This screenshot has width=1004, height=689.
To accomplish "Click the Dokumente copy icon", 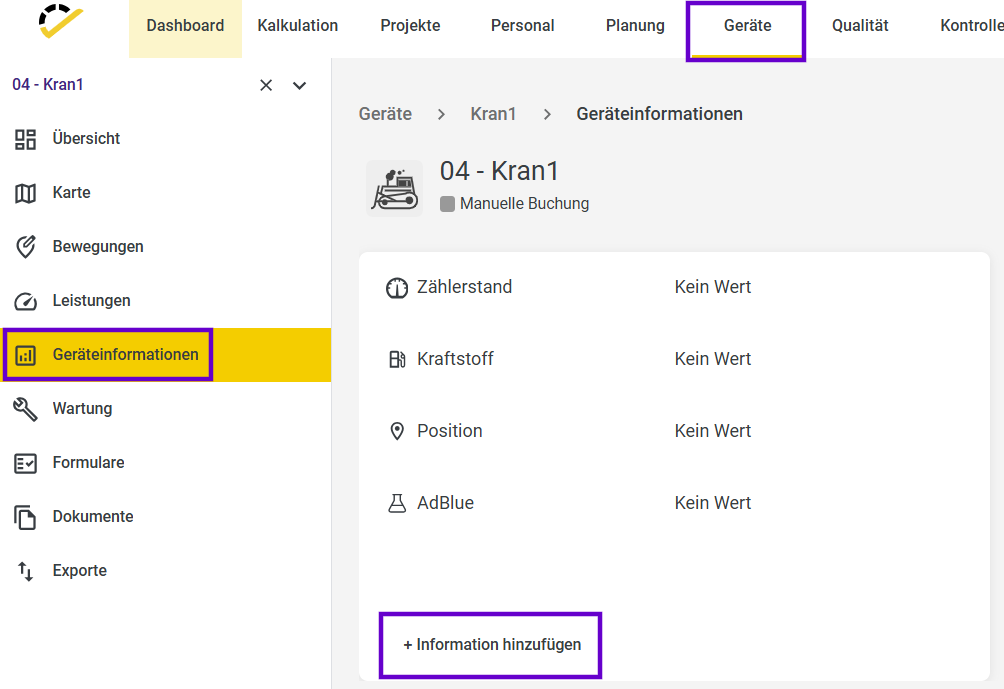I will tap(26, 517).
